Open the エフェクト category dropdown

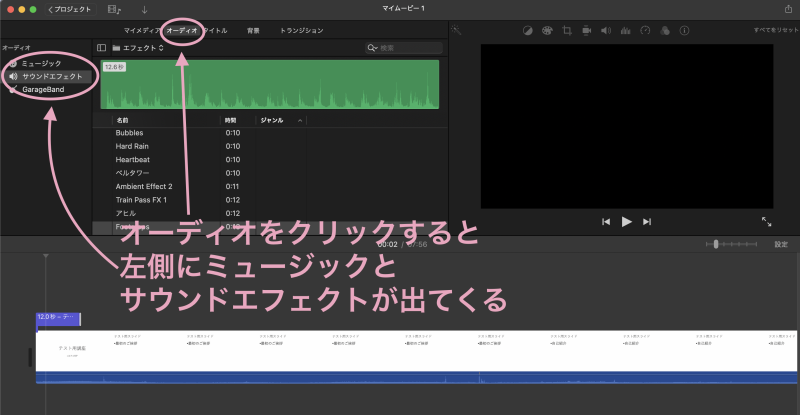coord(138,47)
